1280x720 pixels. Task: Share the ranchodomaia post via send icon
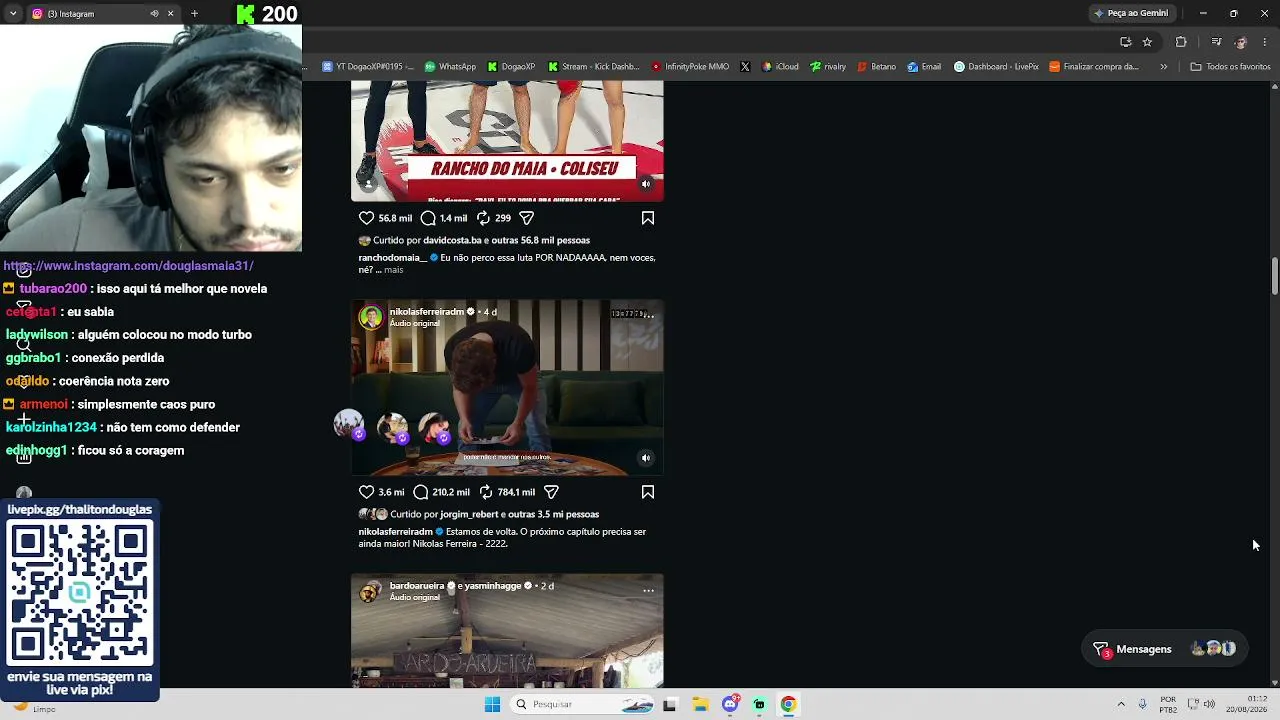(x=527, y=218)
